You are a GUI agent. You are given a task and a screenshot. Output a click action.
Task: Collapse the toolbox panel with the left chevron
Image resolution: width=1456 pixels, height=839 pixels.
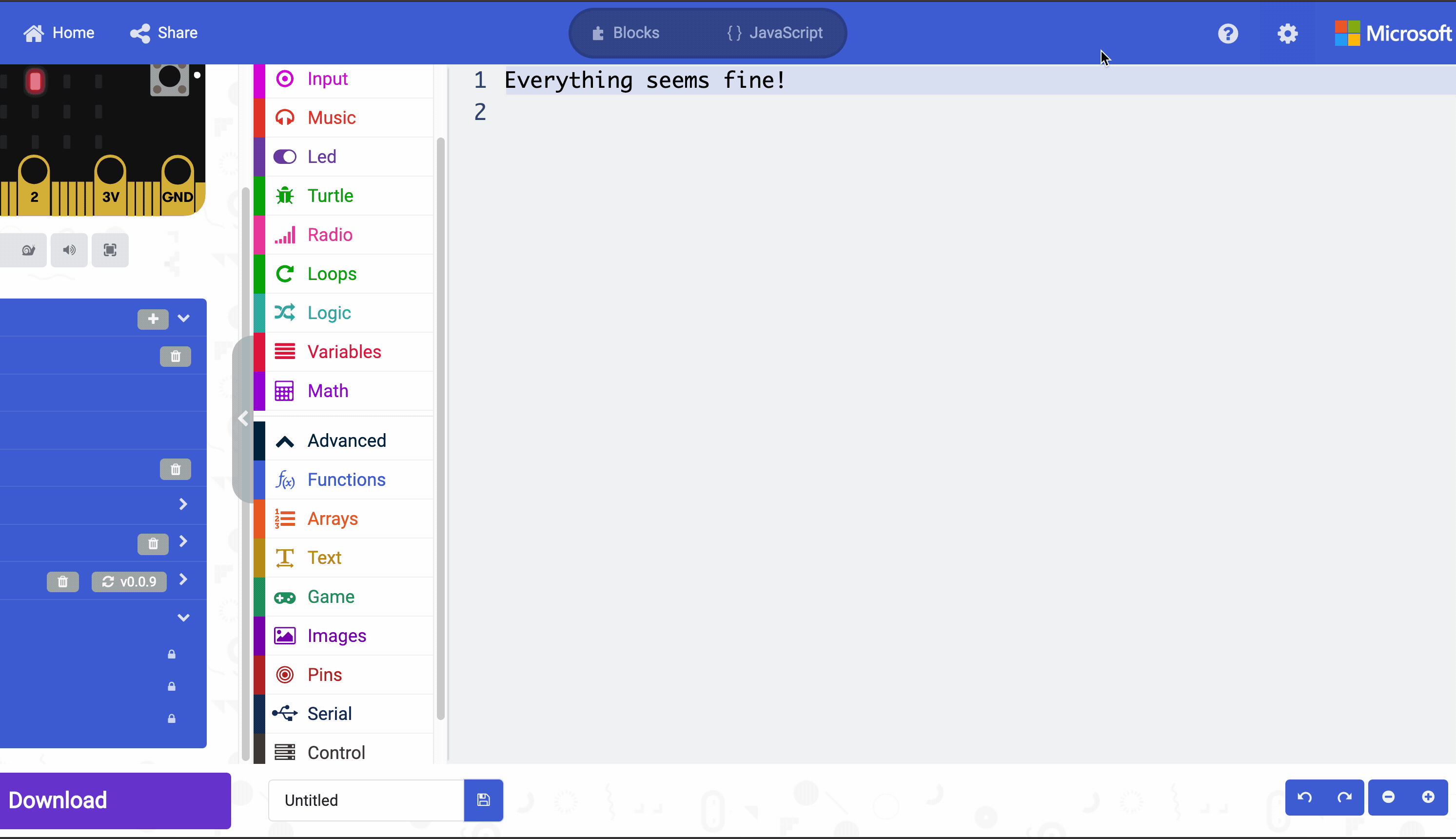[x=242, y=419]
